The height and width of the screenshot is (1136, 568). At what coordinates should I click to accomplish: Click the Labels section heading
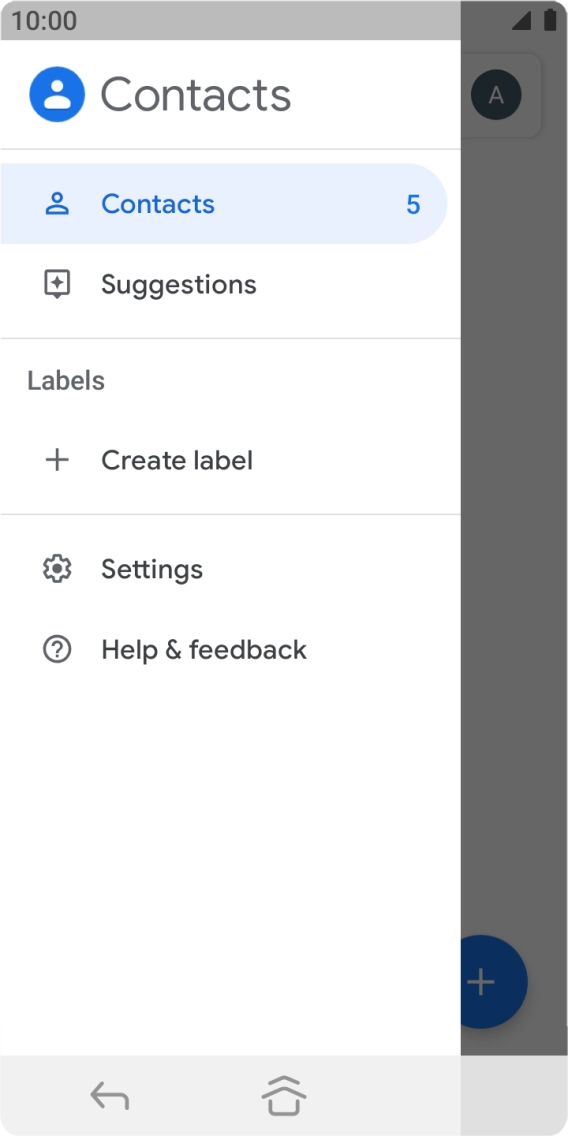(66, 380)
